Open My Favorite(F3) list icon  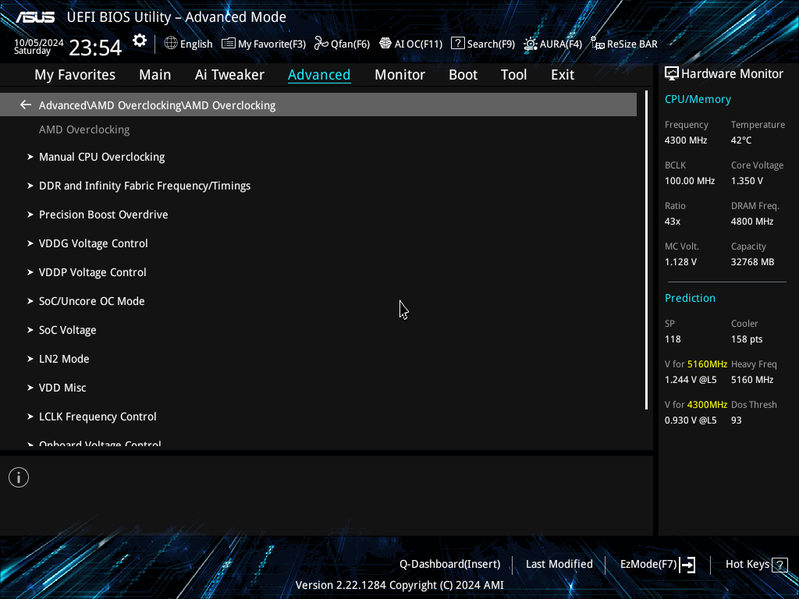click(x=228, y=43)
